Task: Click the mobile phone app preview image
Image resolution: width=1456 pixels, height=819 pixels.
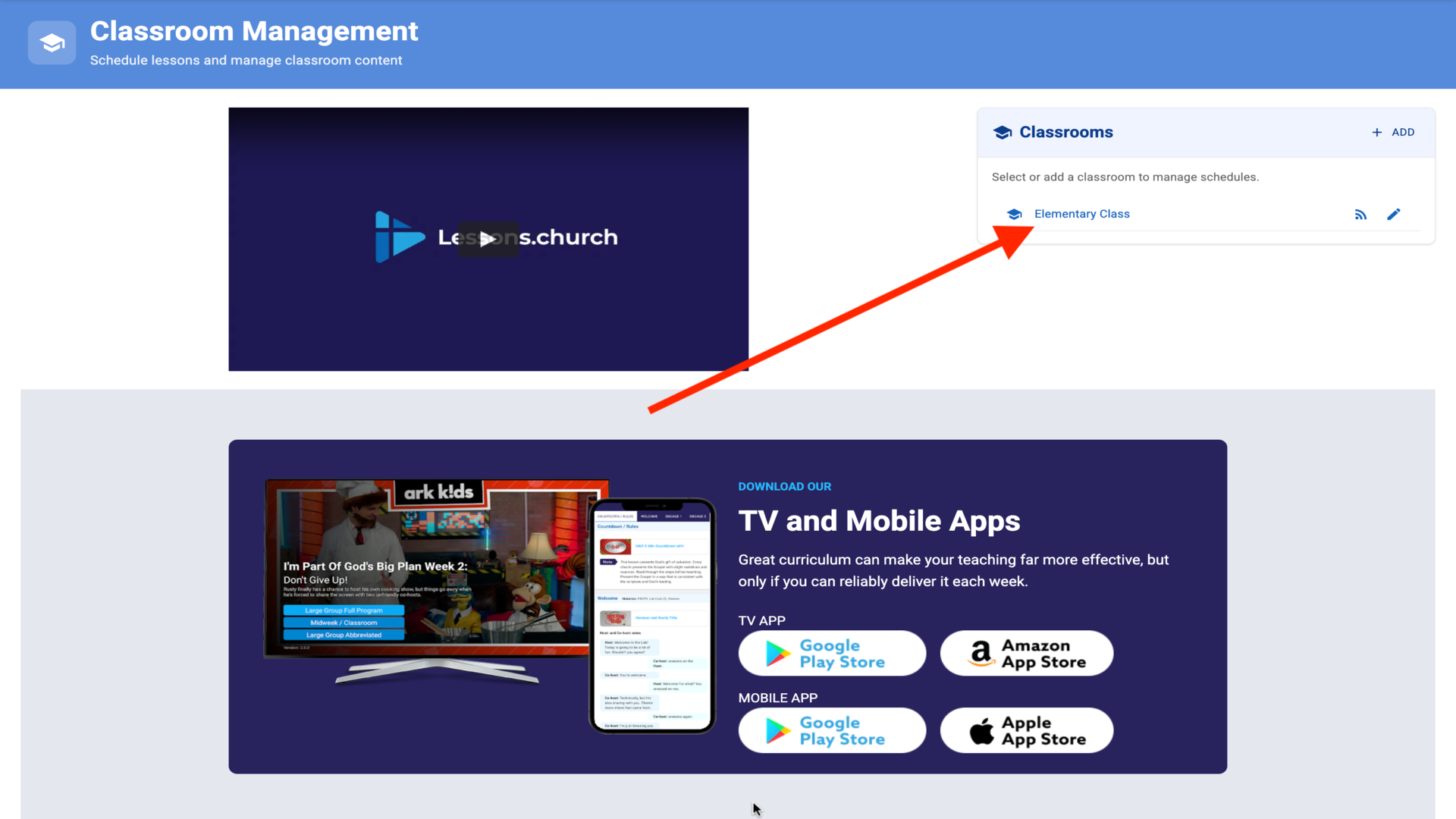Action: pyautogui.click(x=652, y=616)
